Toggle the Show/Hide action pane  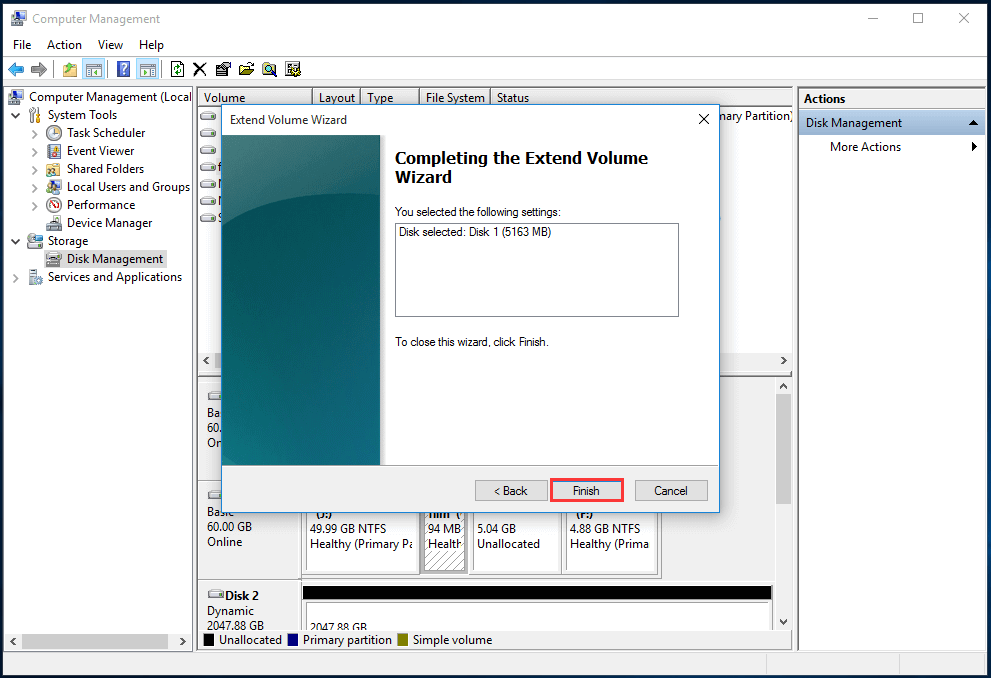147,68
